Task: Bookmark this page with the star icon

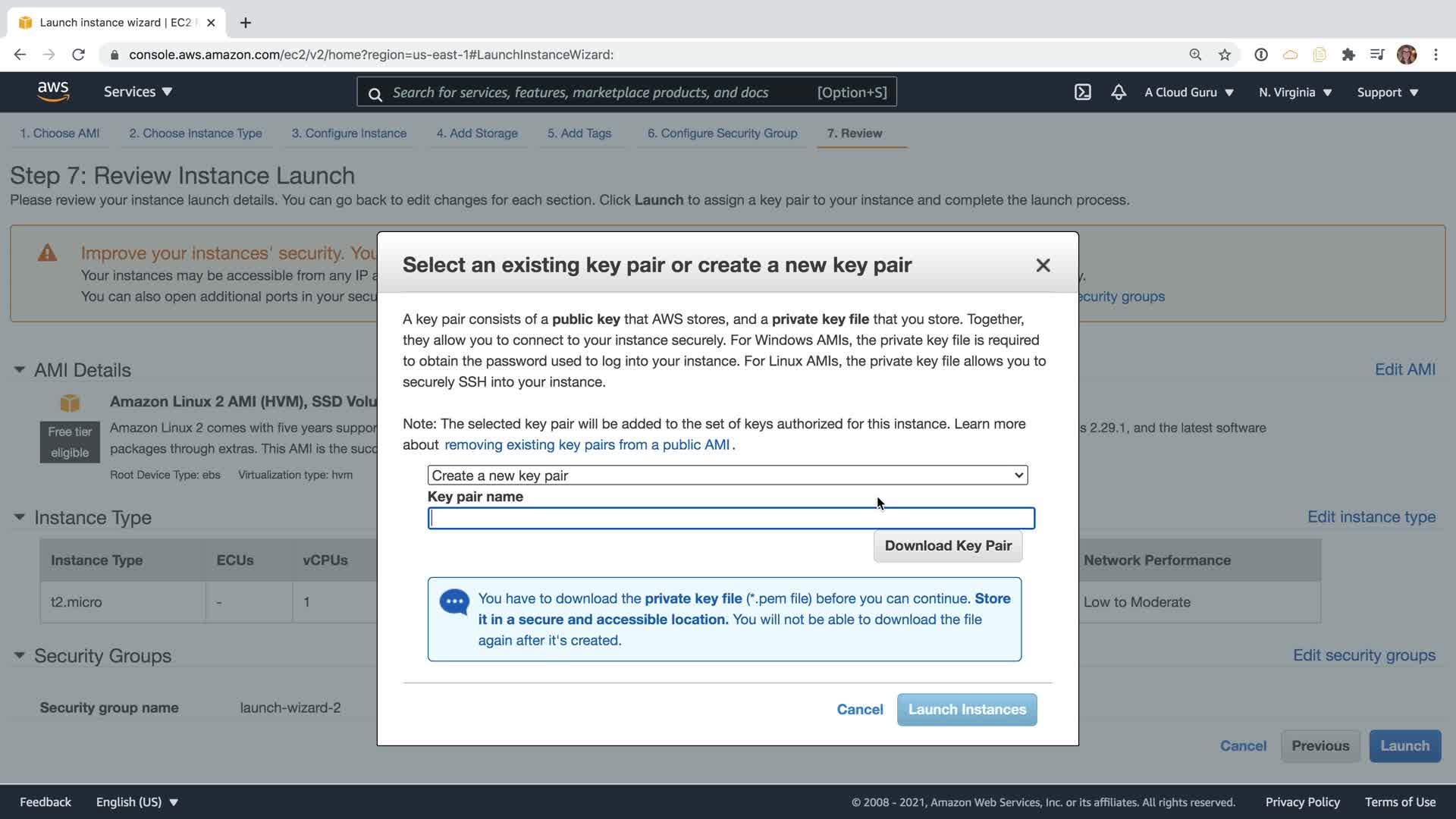Action: 1225,55
